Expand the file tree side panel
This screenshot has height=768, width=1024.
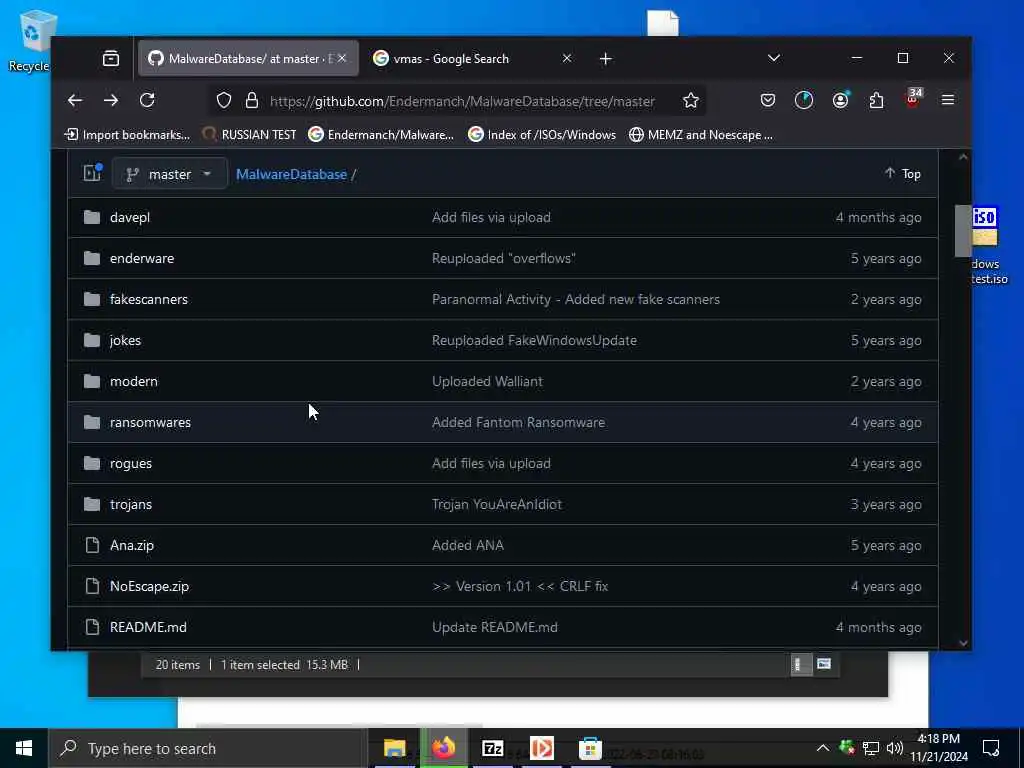point(92,173)
